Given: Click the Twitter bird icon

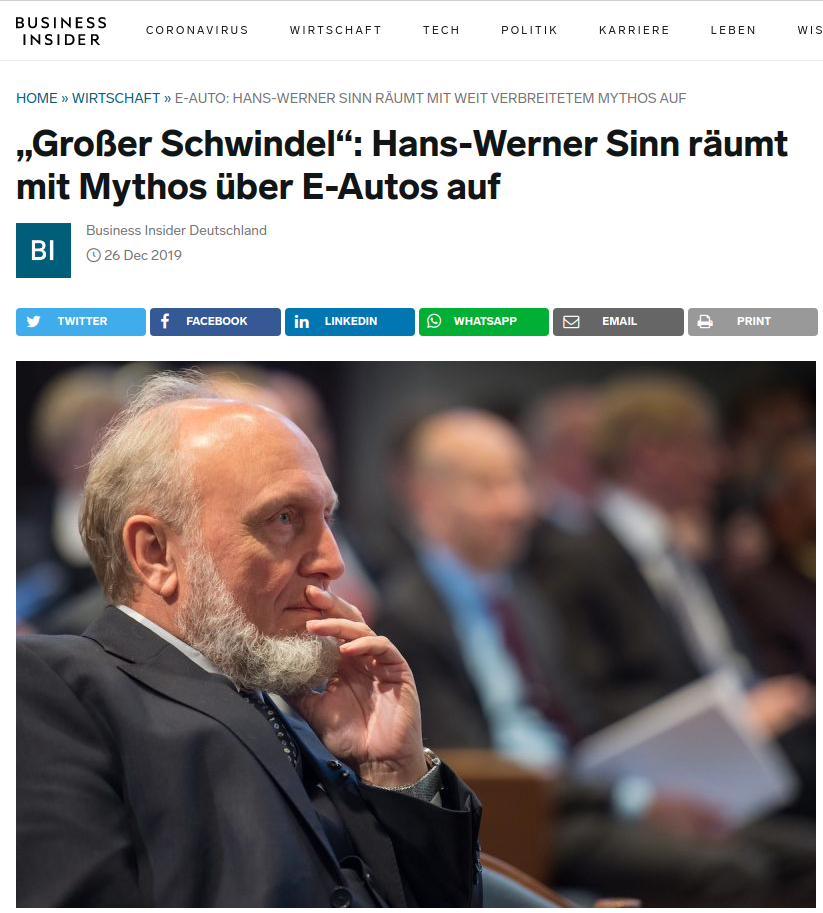Looking at the screenshot, I should pyautogui.click(x=34, y=321).
